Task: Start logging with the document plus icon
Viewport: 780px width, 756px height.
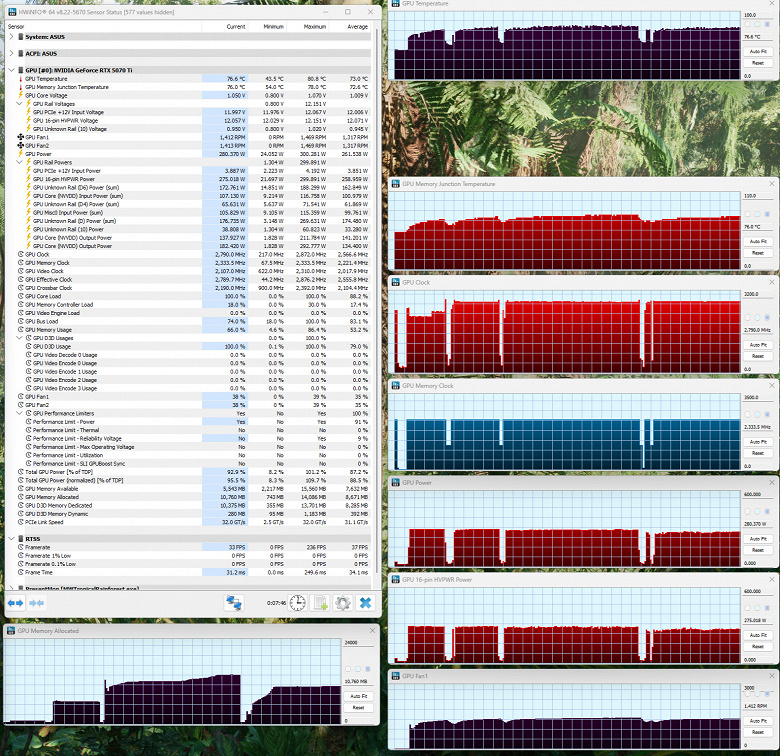Action: tap(320, 603)
